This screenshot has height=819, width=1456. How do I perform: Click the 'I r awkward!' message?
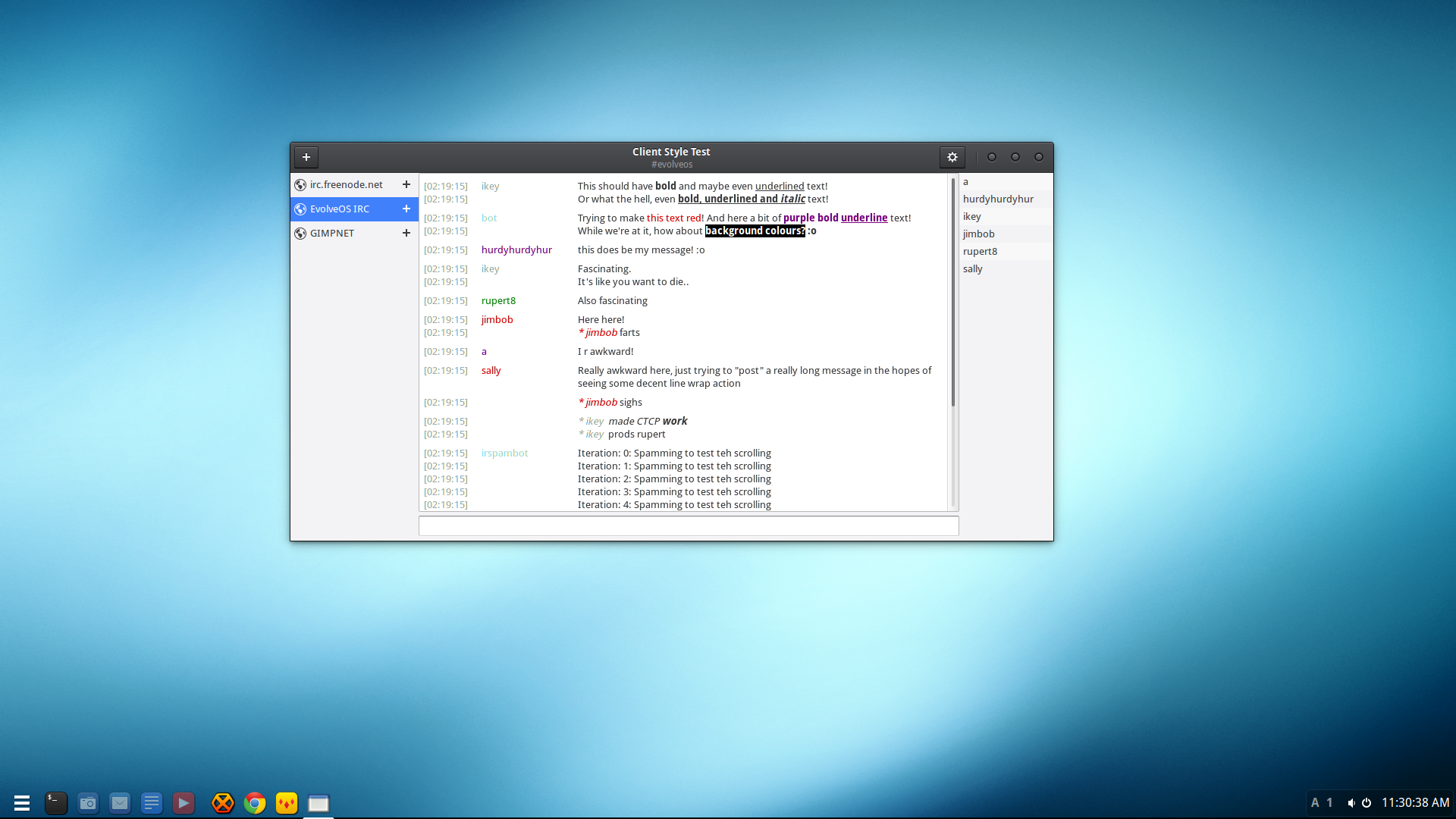pyautogui.click(x=605, y=352)
